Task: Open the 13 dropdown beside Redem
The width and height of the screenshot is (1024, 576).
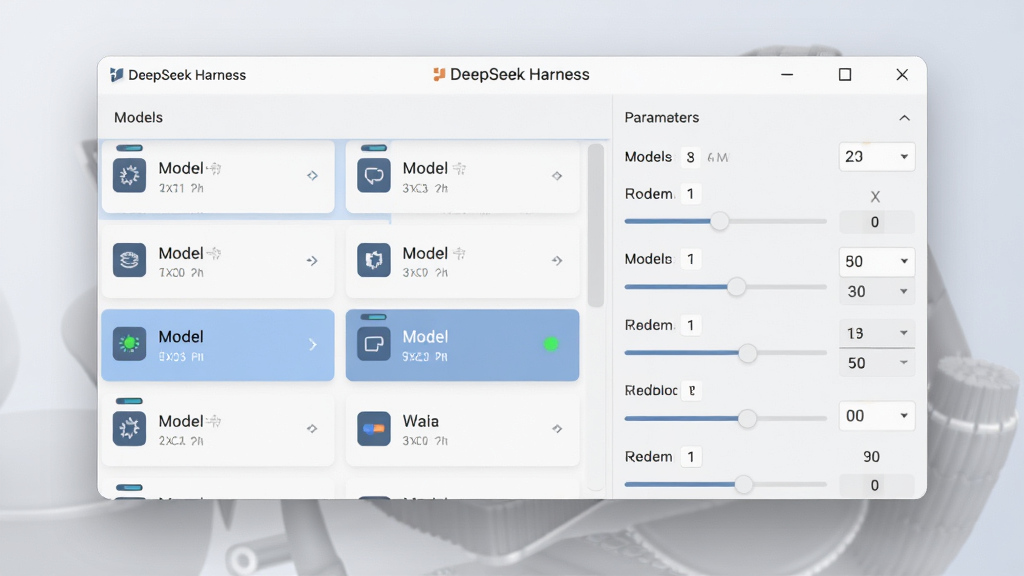Action: pyautogui.click(x=876, y=333)
